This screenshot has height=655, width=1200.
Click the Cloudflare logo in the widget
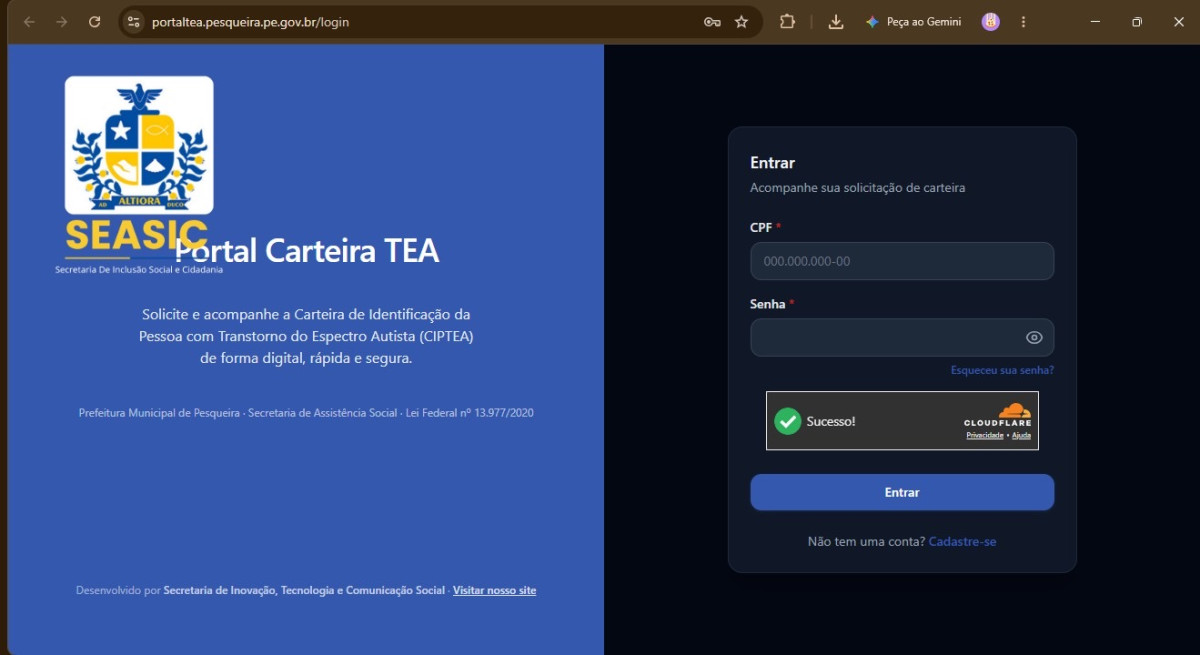point(998,414)
